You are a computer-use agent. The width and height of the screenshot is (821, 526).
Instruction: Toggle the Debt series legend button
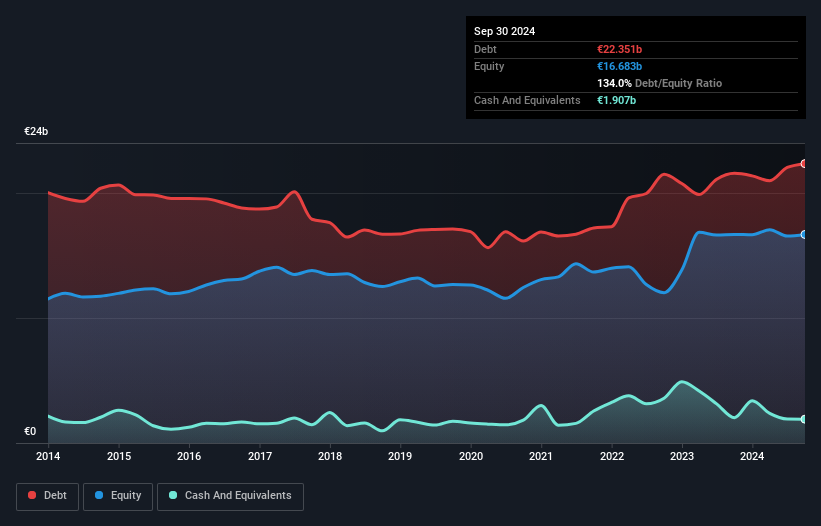(48, 496)
